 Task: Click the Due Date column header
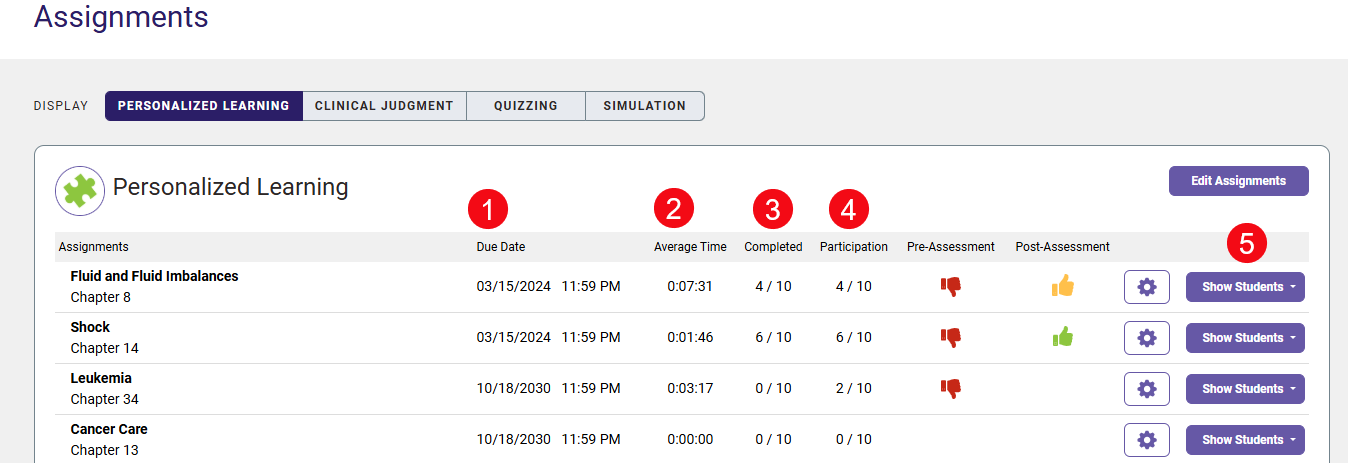tap(501, 247)
